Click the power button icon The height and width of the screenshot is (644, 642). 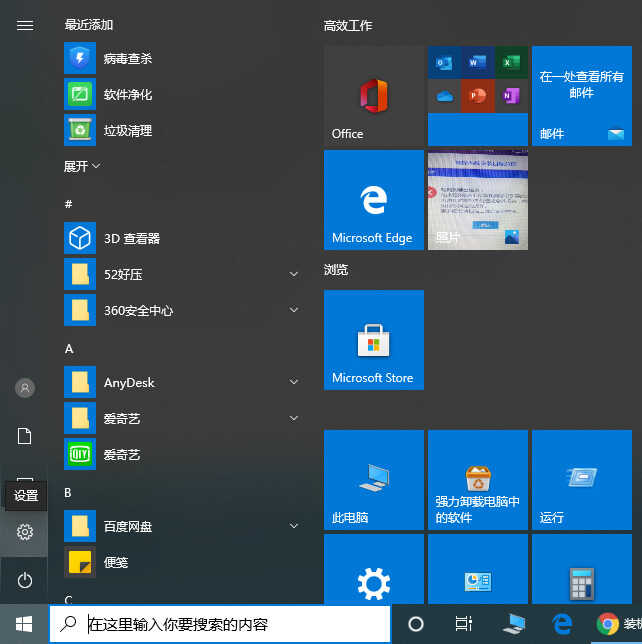tap(25, 580)
